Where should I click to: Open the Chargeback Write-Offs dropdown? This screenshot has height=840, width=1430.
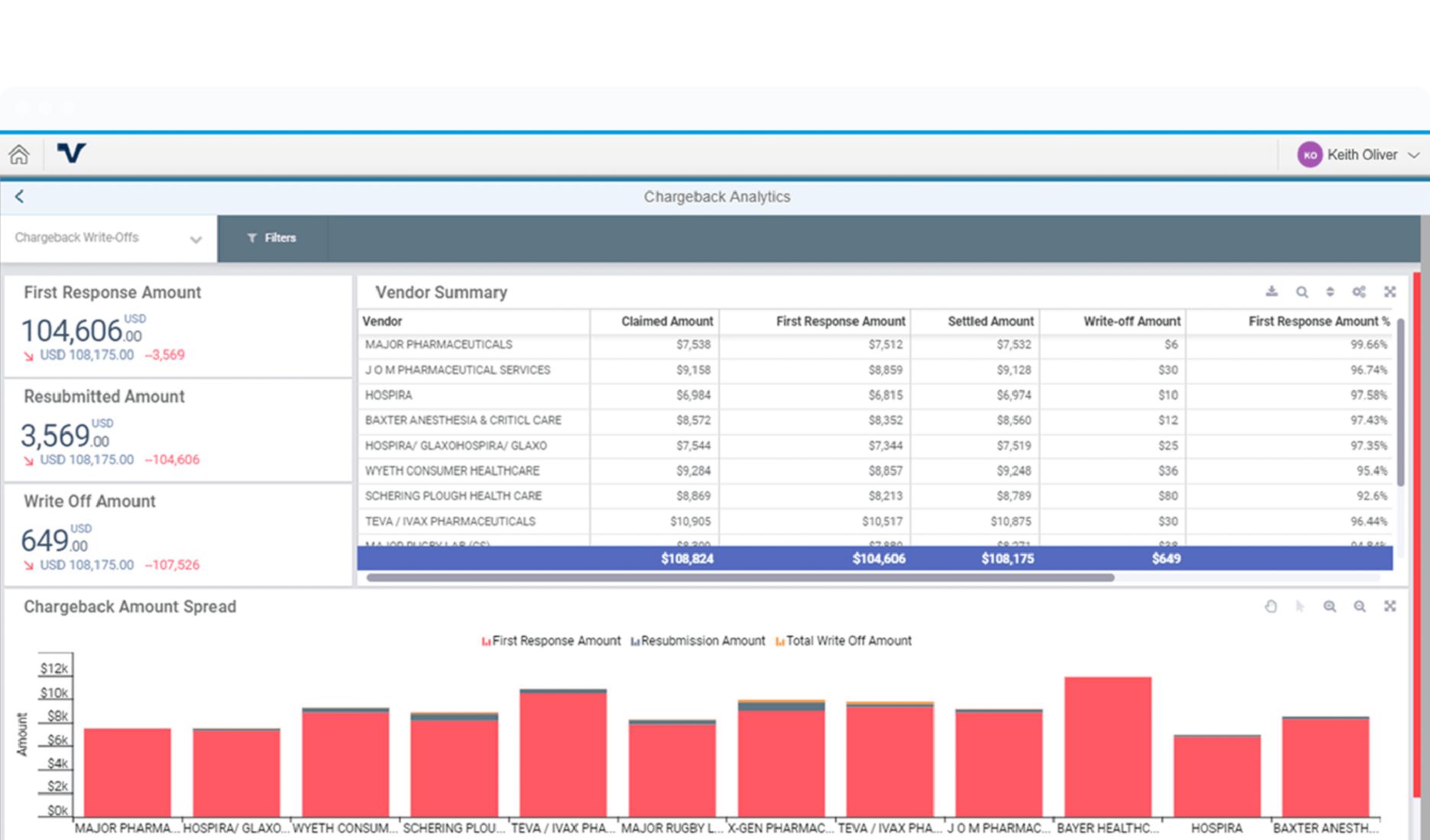point(108,238)
